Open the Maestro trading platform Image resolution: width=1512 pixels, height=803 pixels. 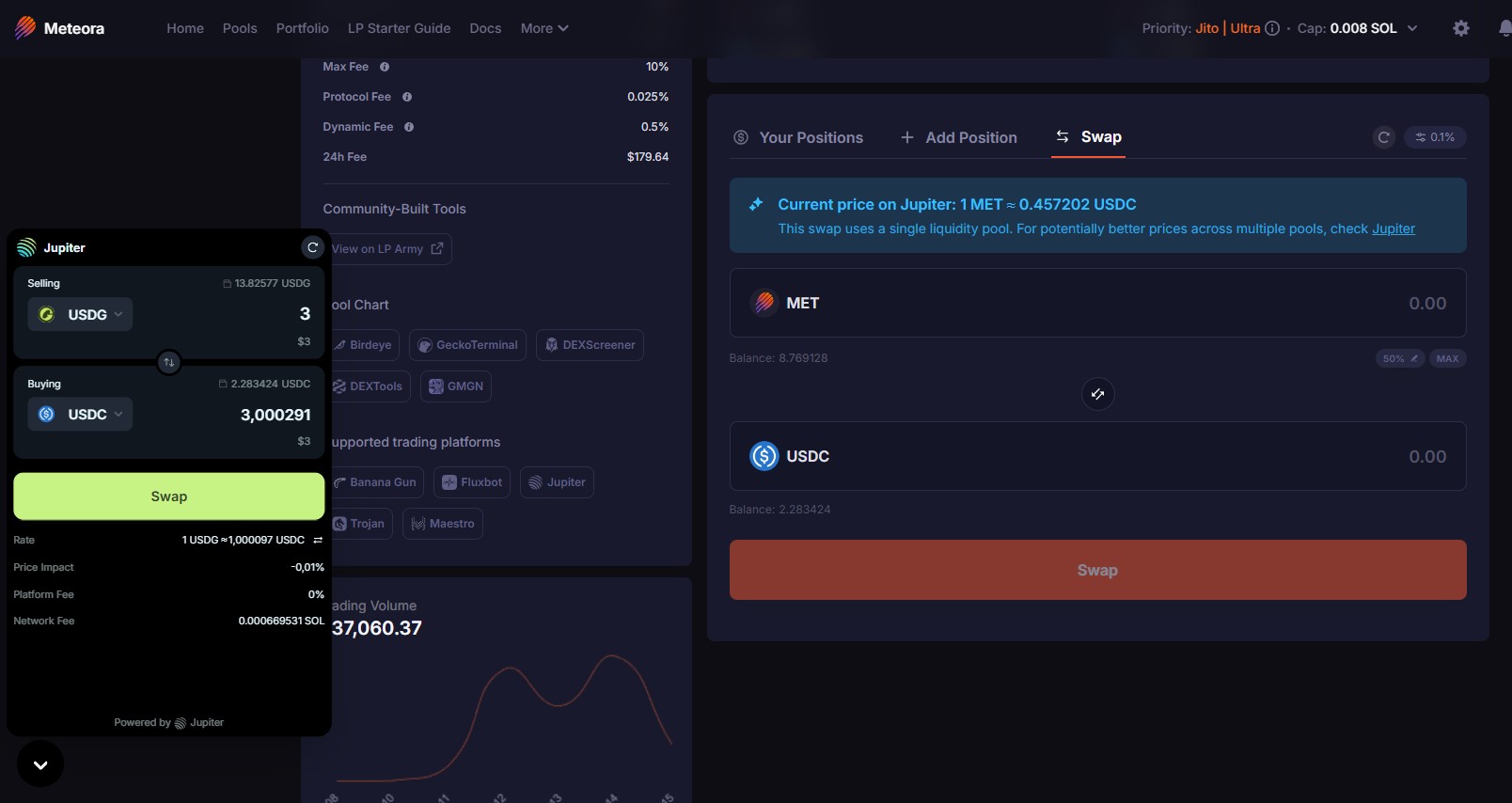point(443,524)
